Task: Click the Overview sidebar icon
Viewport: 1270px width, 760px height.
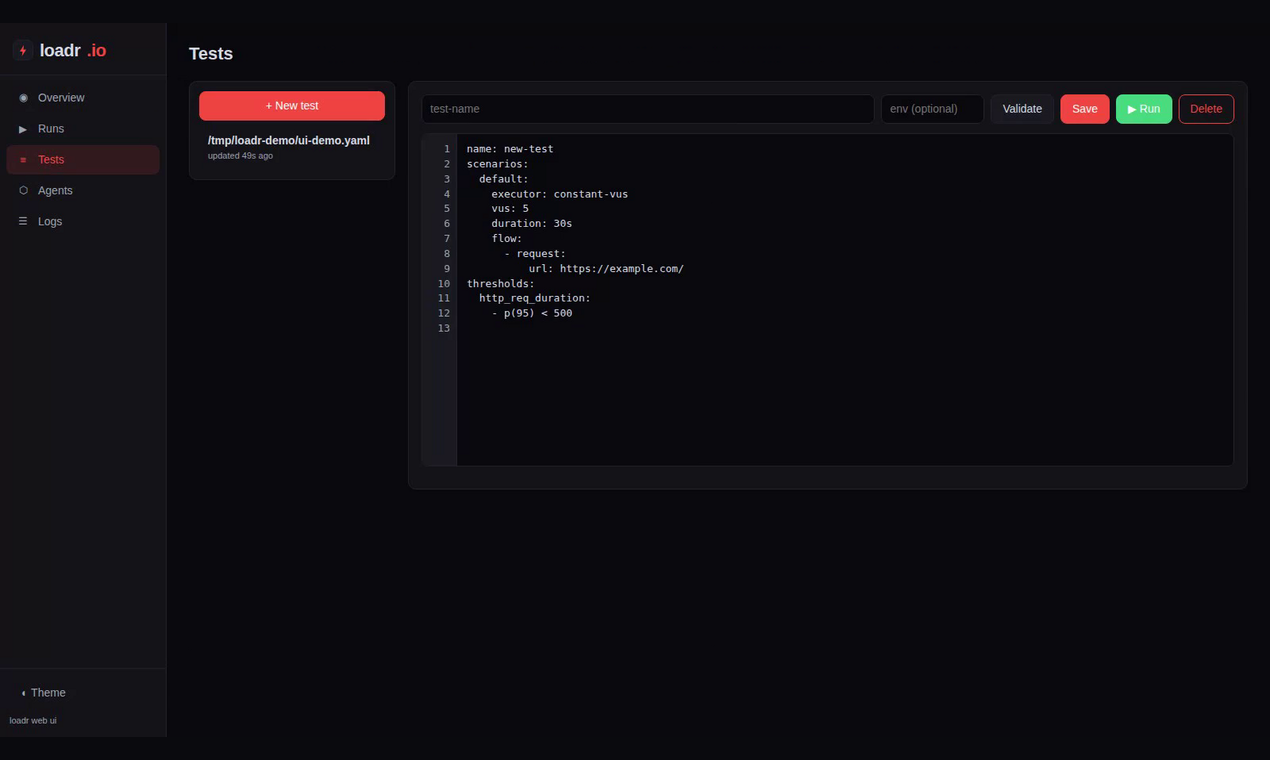Action: pos(24,98)
